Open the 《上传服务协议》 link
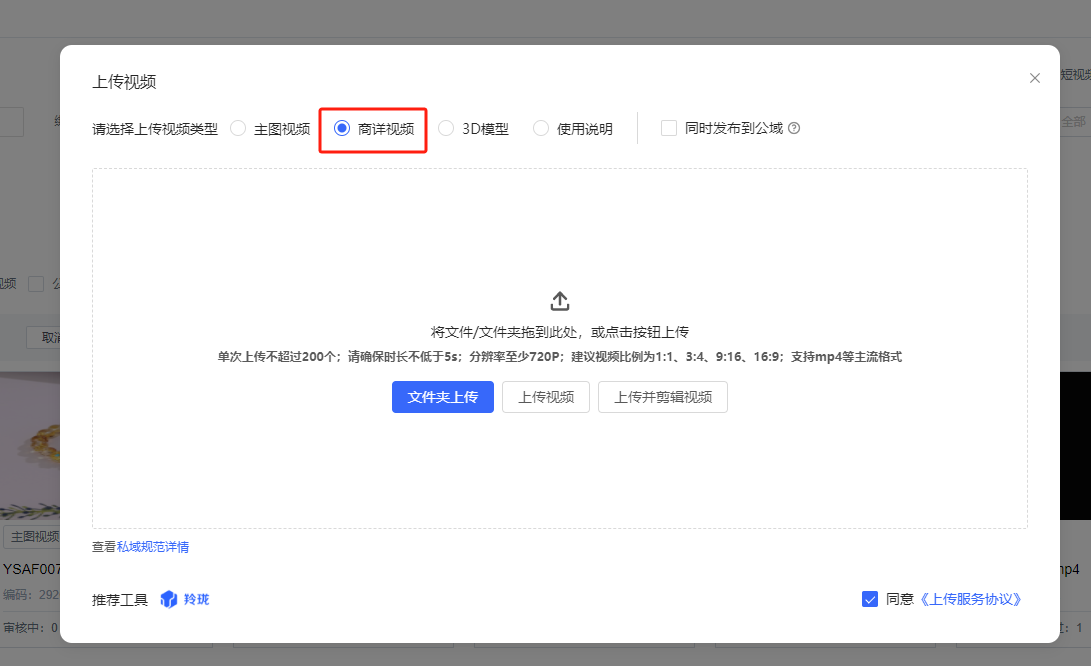This screenshot has height=666, width=1091. 970,599
